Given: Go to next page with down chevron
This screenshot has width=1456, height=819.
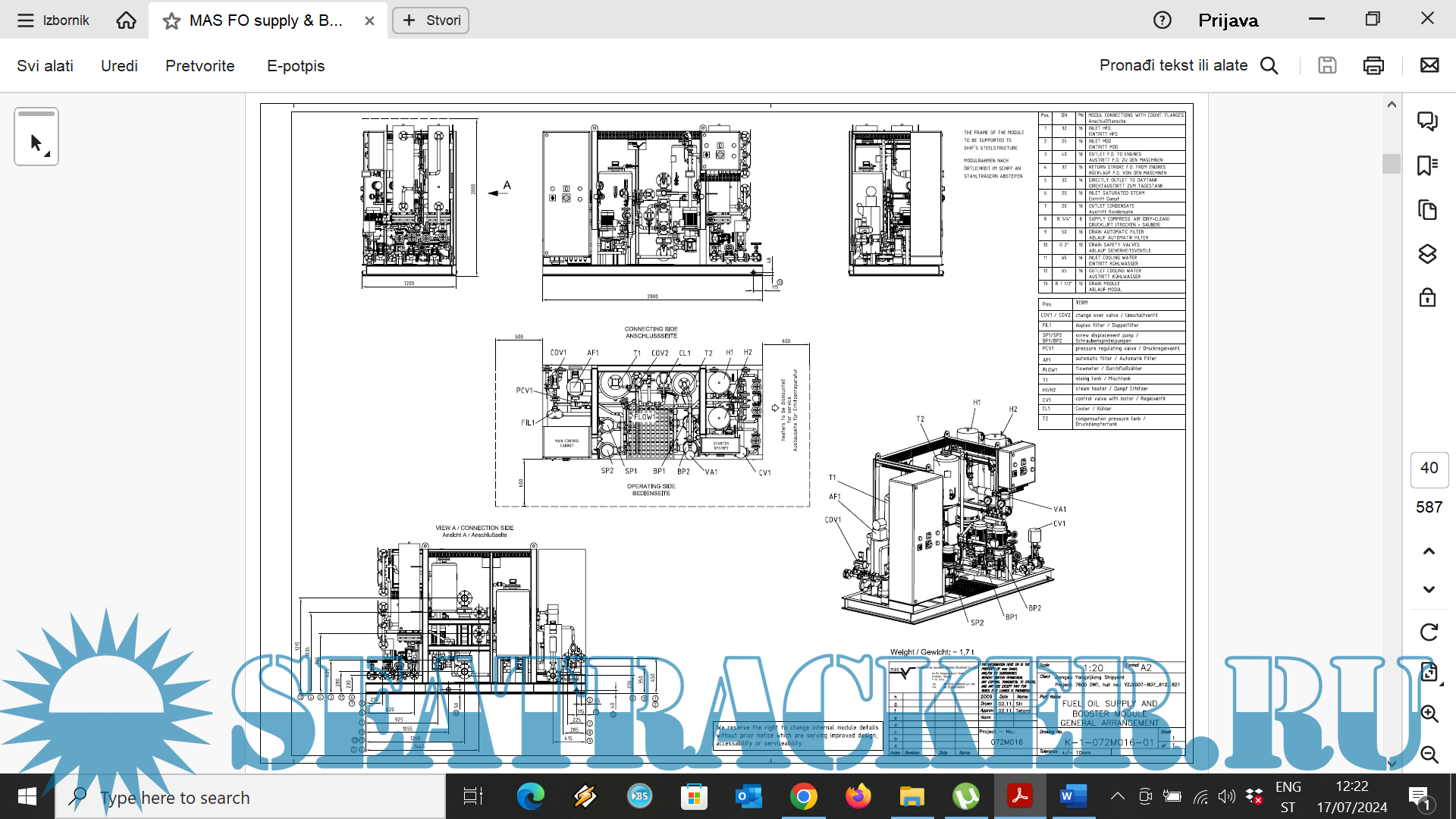Looking at the screenshot, I should 1429,589.
